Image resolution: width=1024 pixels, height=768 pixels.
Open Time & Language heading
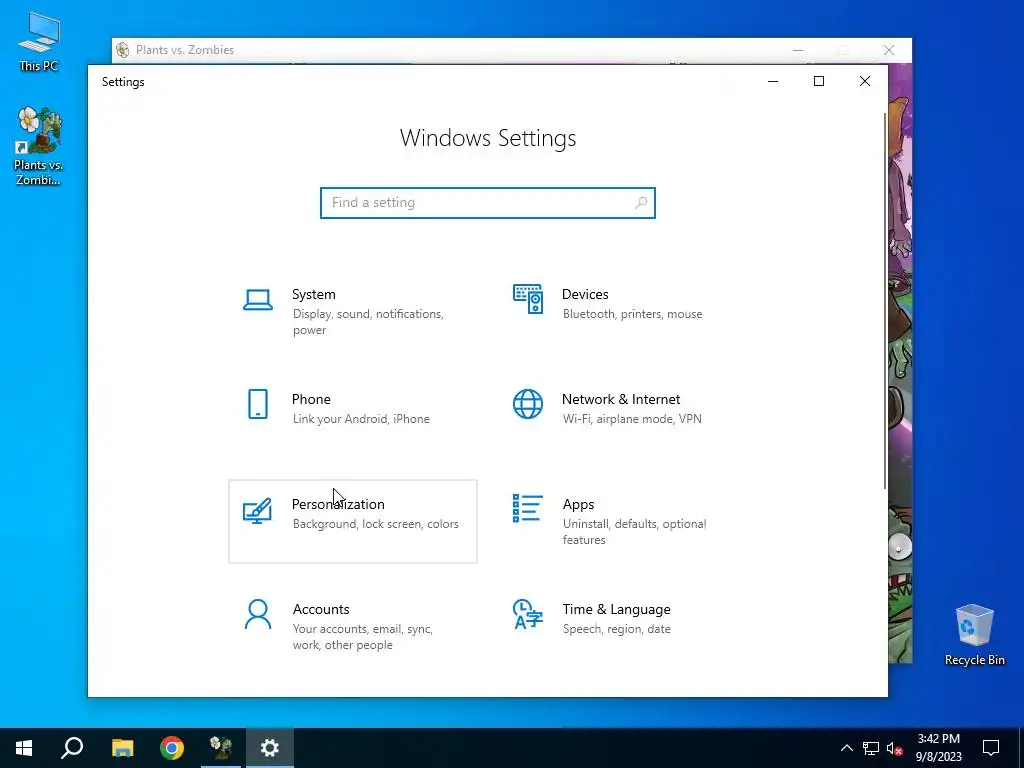point(616,609)
